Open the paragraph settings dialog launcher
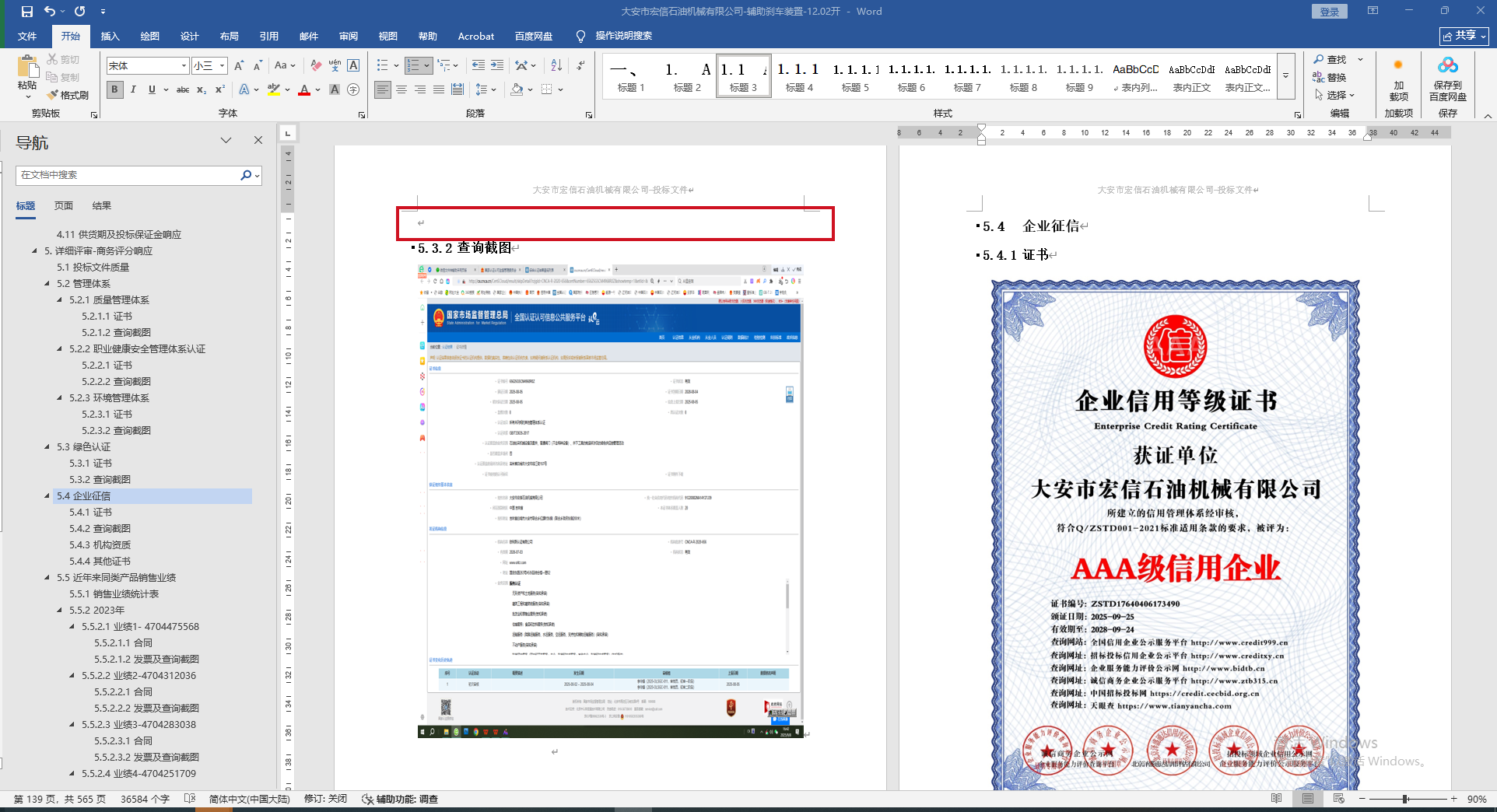The width and height of the screenshot is (1497, 812). [589, 115]
